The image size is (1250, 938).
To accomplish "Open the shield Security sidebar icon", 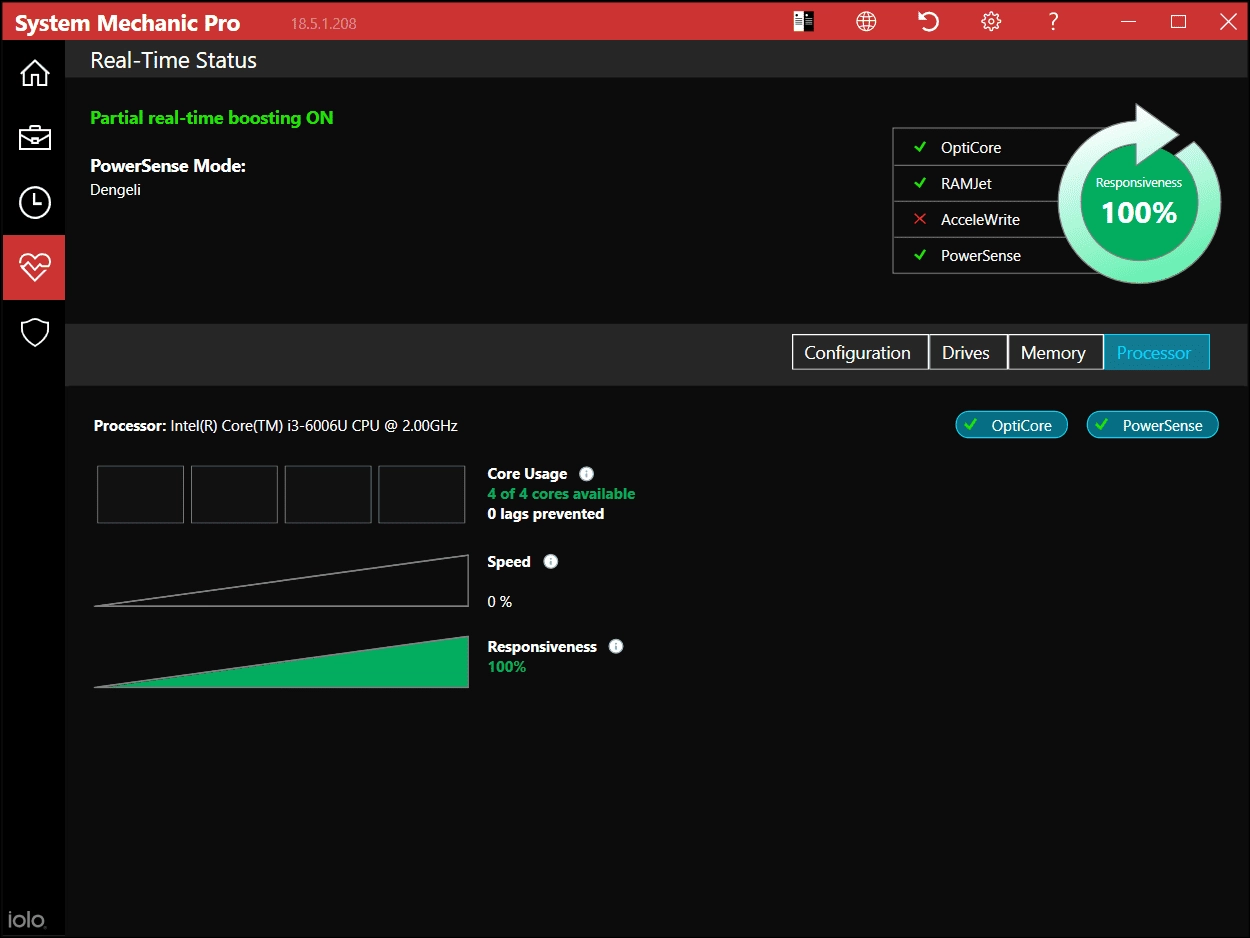I will tap(35, 332).
